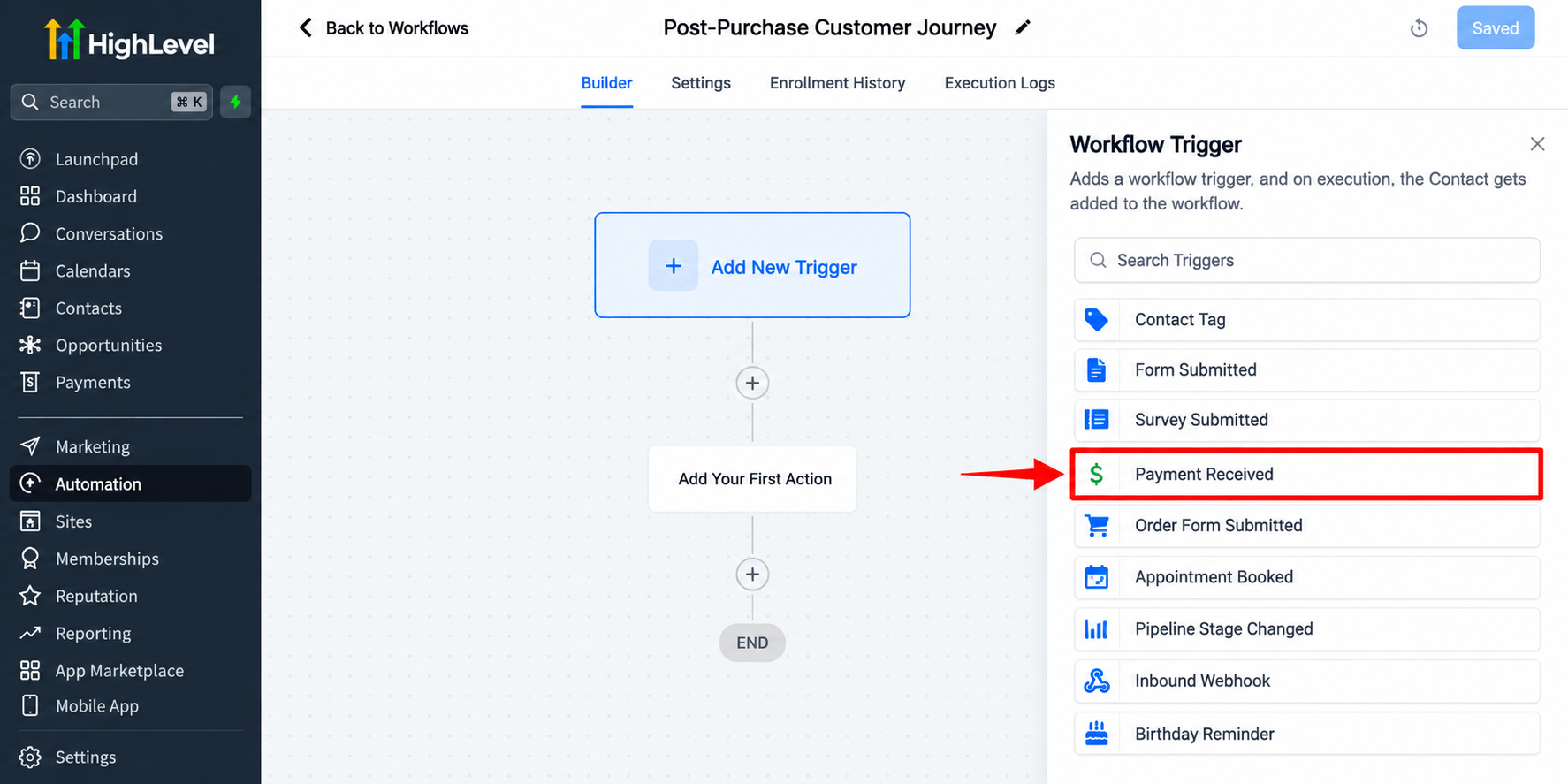The height and width of the screenshot is (784, 1568).
Task: Click the HighLevel logo
Action: [129, 41]
